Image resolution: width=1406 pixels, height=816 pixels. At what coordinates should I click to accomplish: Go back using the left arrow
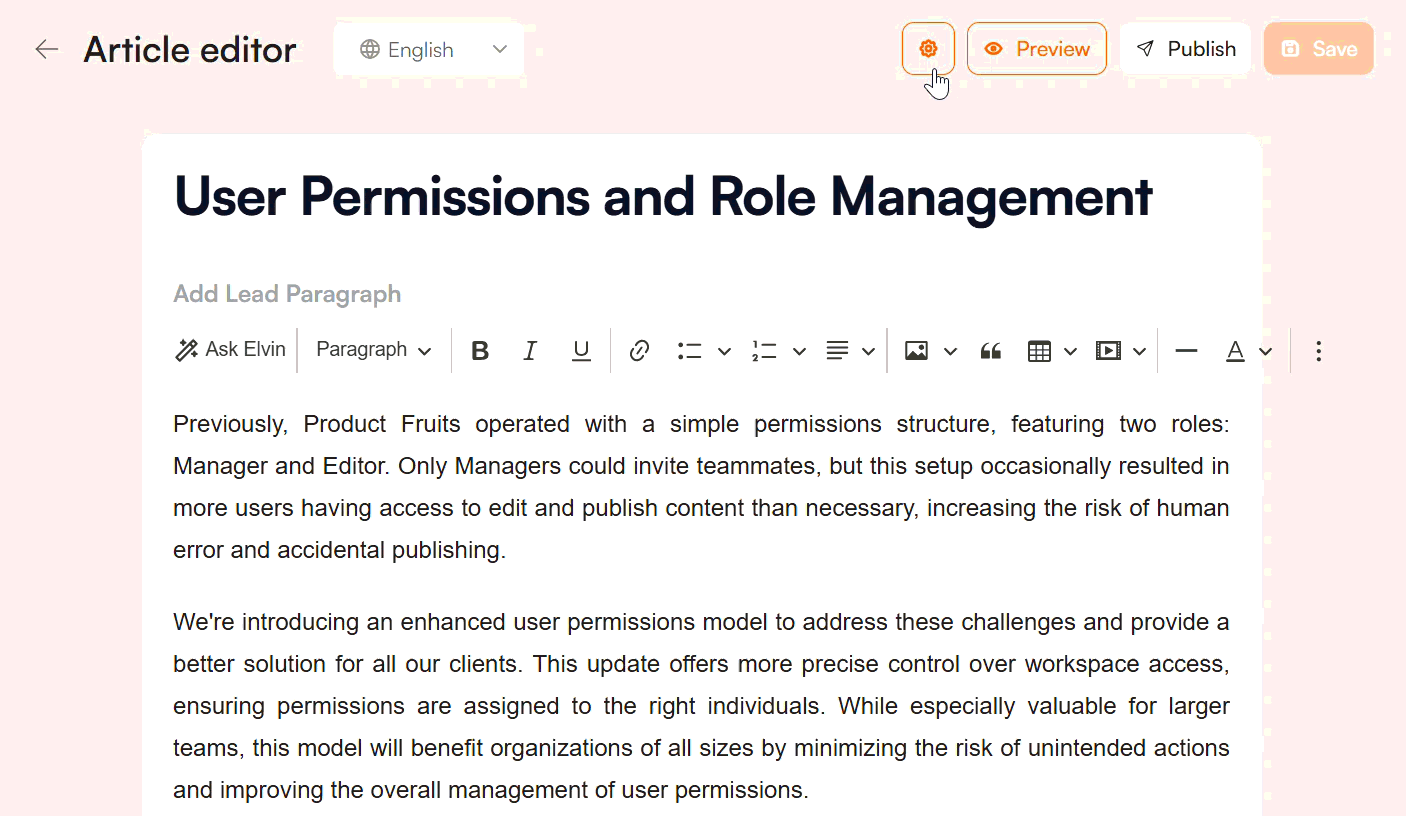(46, 49)
